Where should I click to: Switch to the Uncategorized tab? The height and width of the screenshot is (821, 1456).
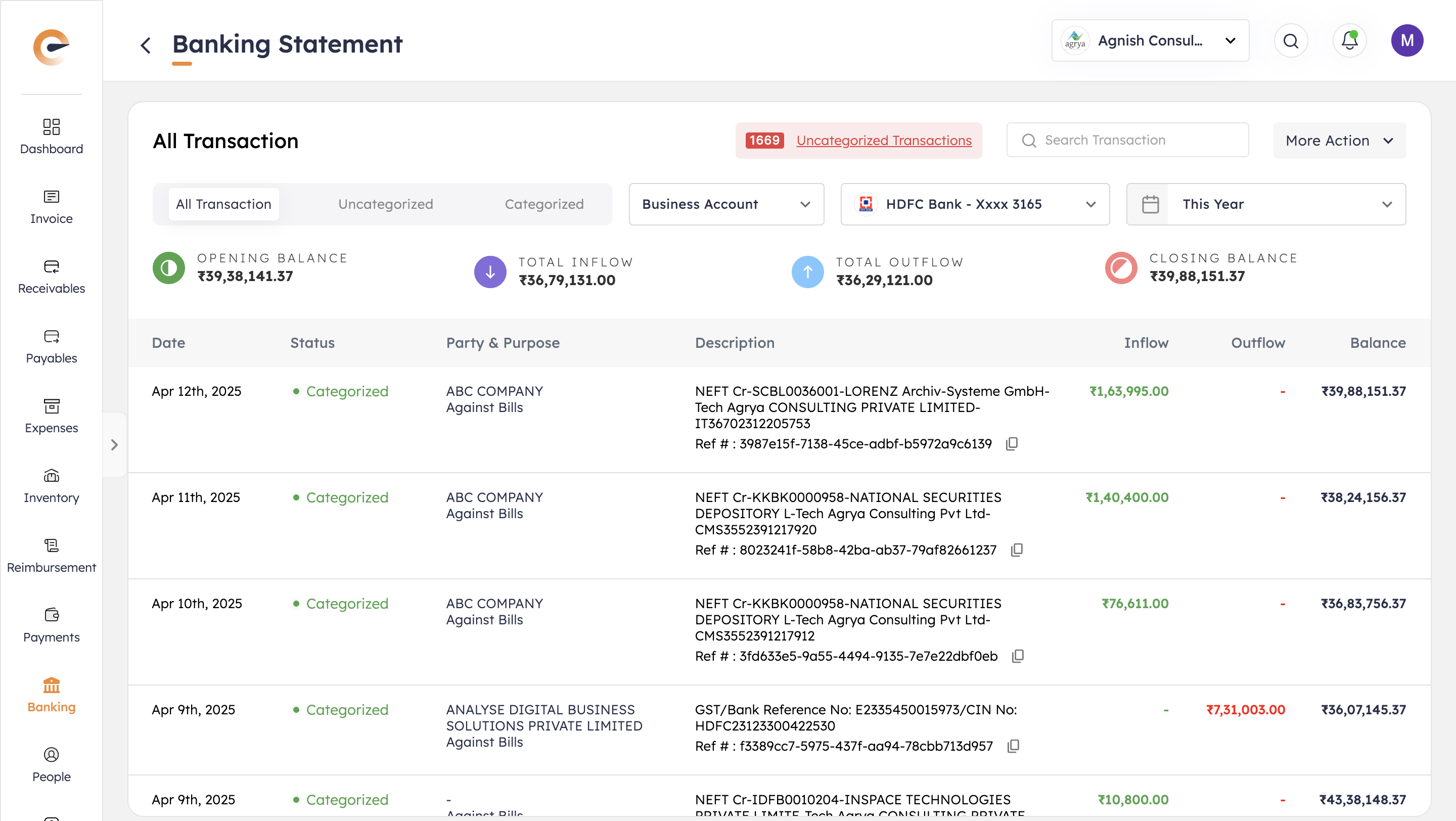coord(385,204)
